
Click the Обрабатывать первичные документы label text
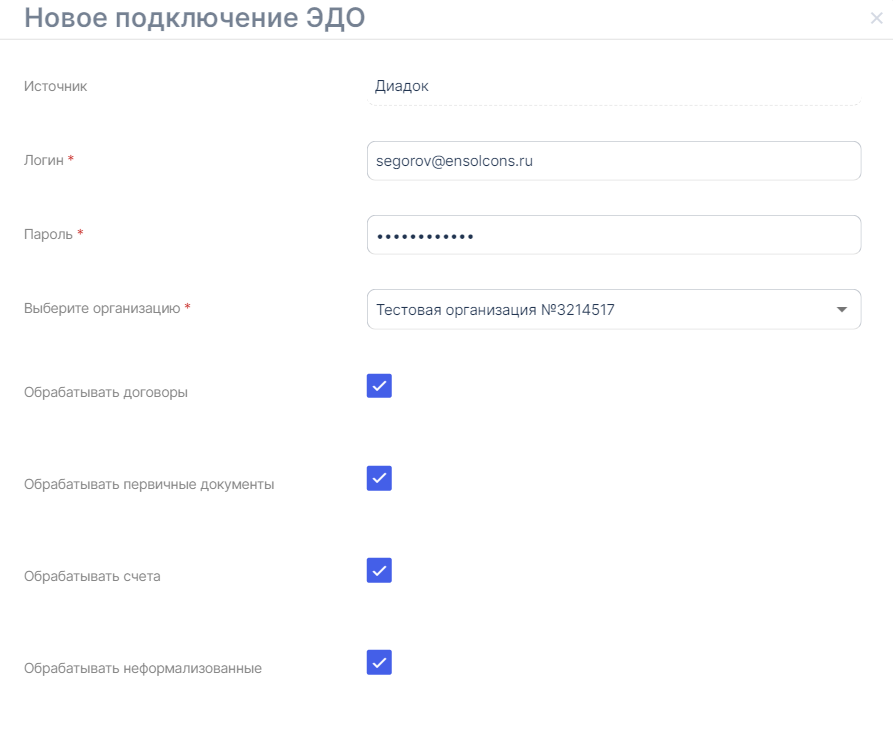(148, 484)
